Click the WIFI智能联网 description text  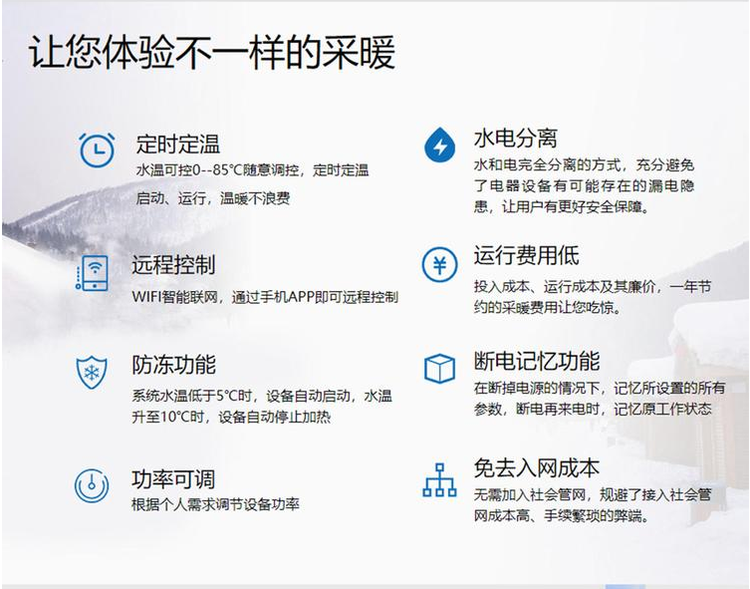pyautogui.click(x=265, y=297)
